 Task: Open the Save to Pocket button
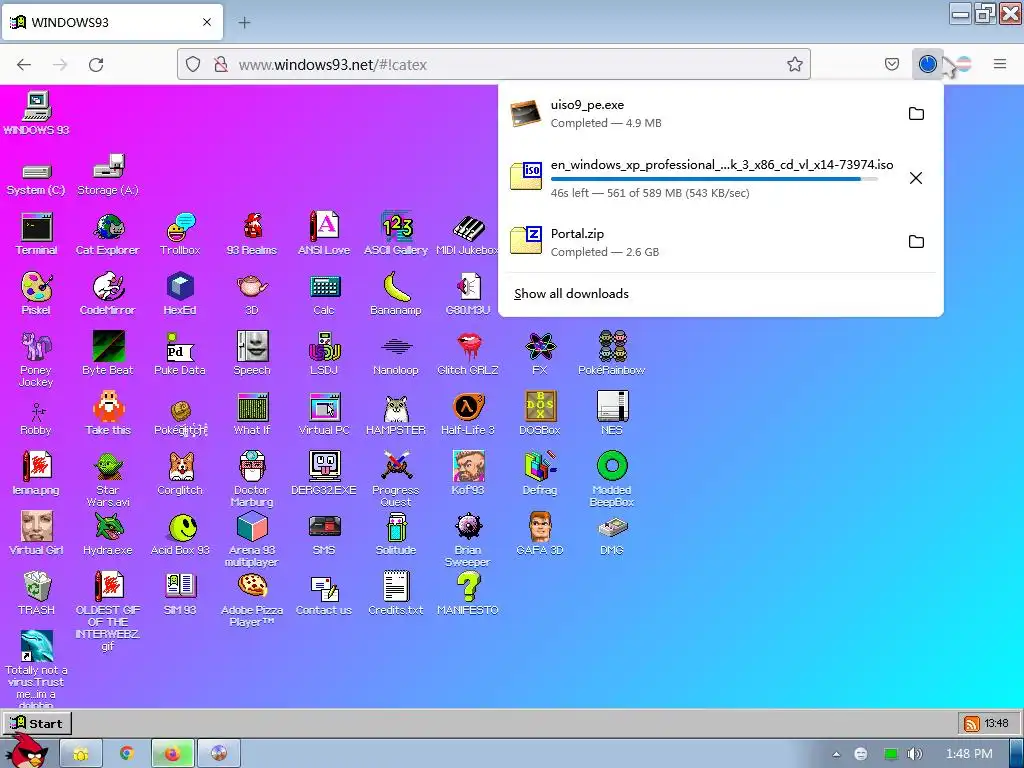(x=891, y=64)
